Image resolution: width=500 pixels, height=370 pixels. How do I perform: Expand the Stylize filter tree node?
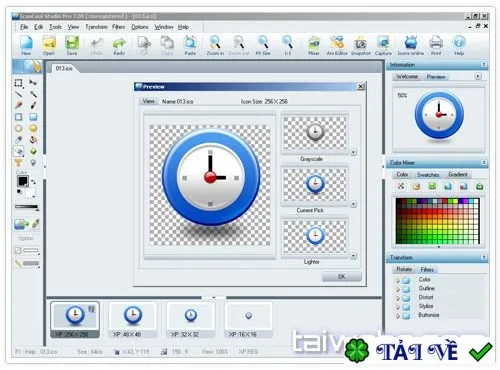pyautogui.click(x=397, y=307)
